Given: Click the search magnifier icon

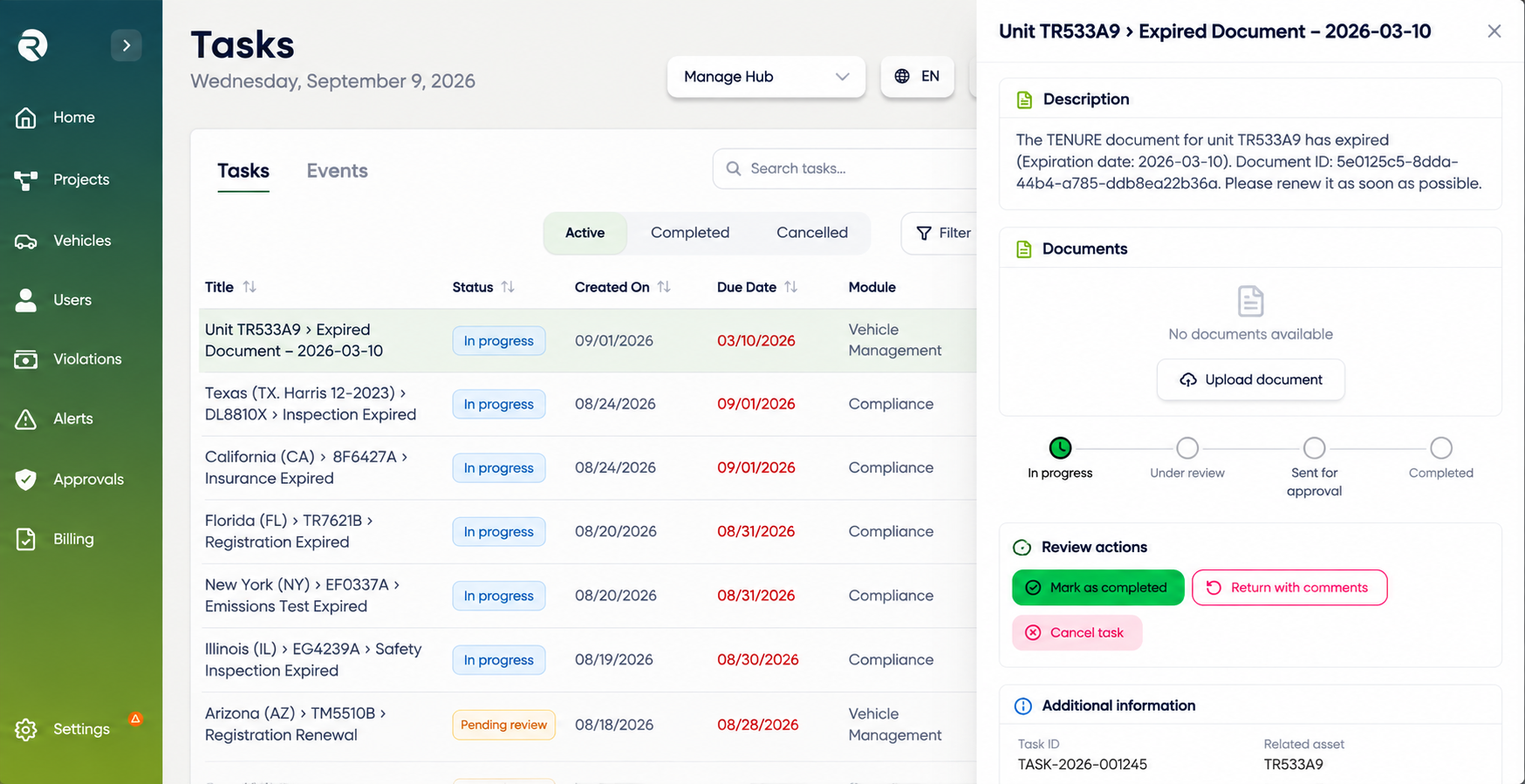Looking at the screenshot, I should (x=734, y=168).
